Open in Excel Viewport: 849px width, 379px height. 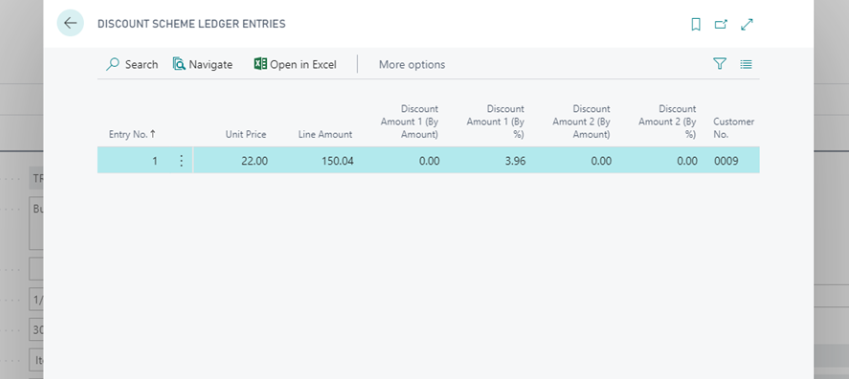point(295,64)
